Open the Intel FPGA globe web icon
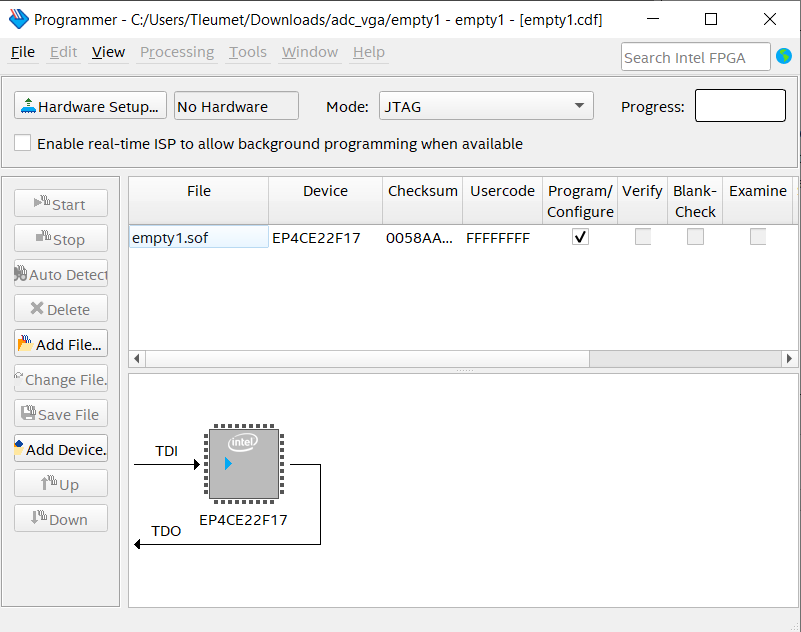Viewport: 801px width, 632px height. (x=784, y=56)
